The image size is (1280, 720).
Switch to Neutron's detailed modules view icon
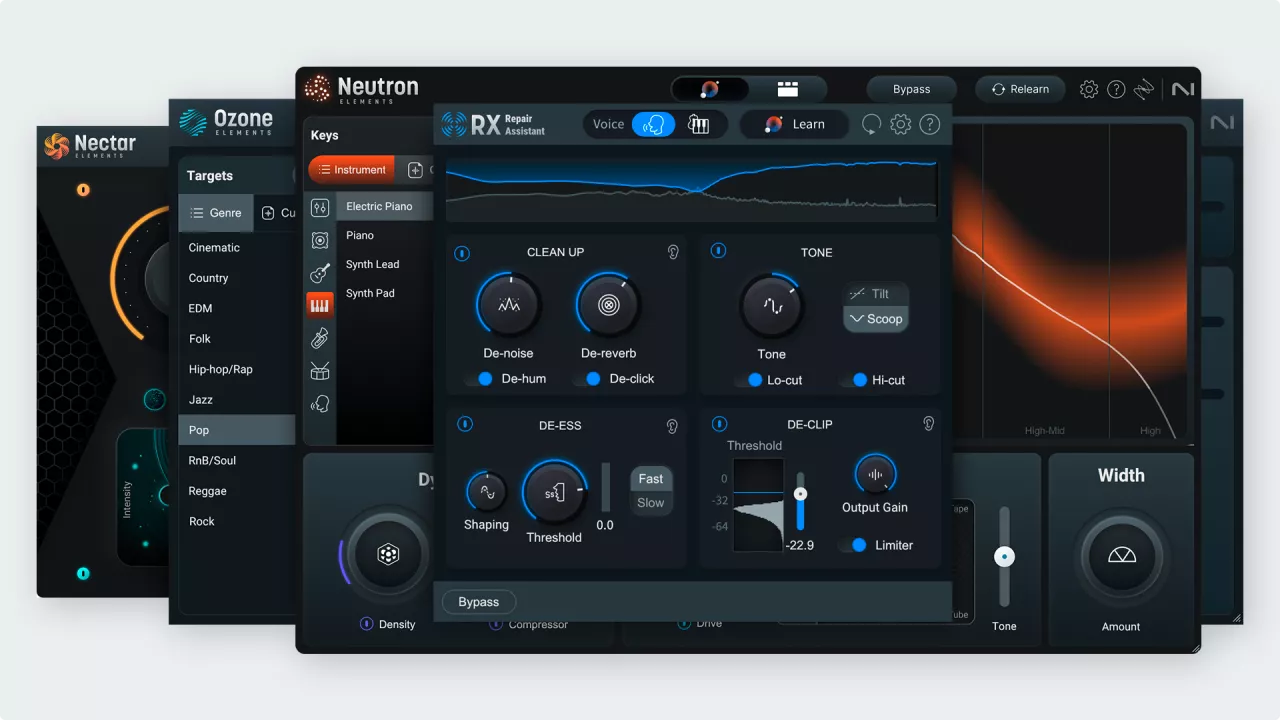pos(787,89)
